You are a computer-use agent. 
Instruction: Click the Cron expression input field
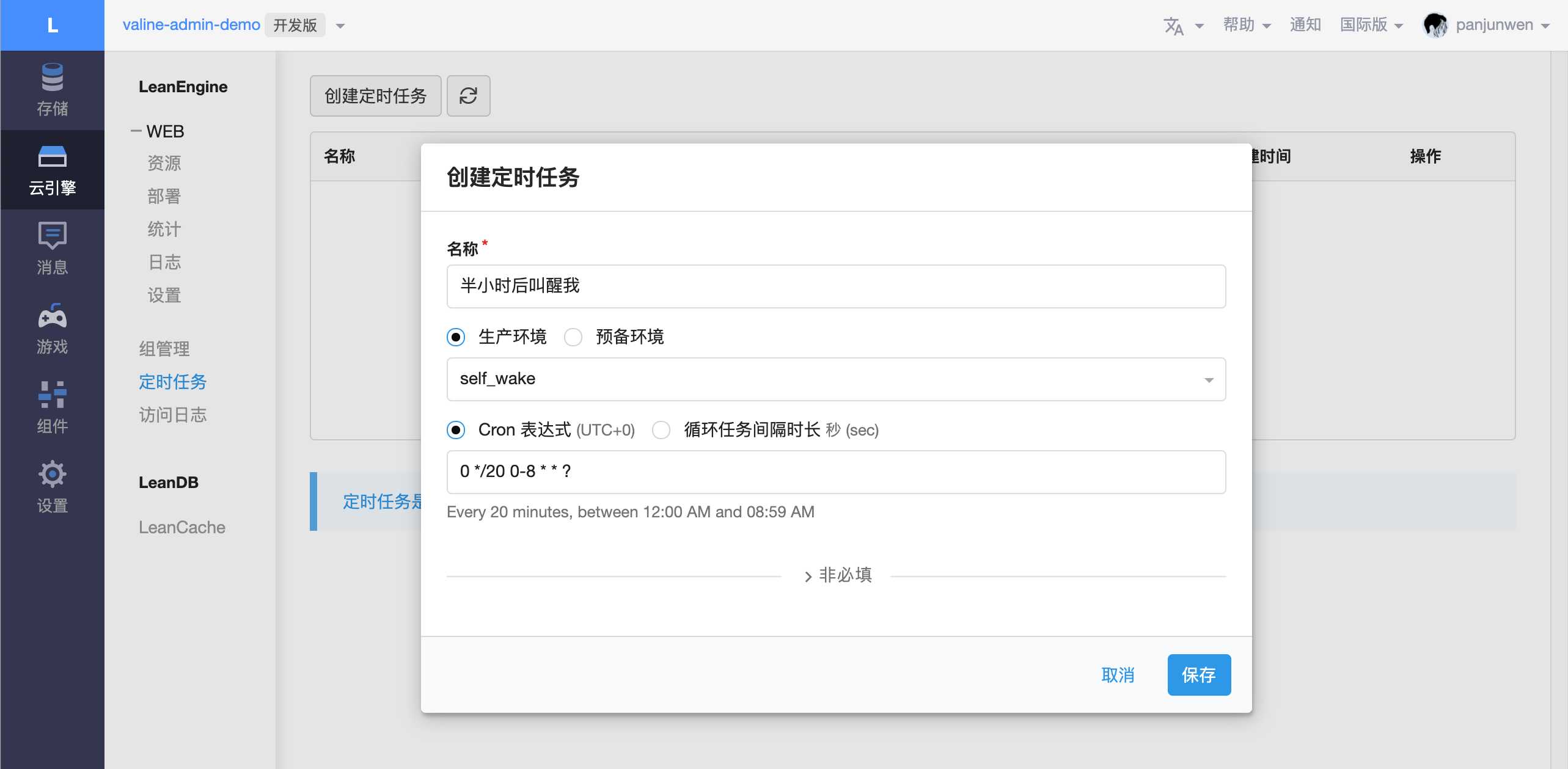coord(835,472)
